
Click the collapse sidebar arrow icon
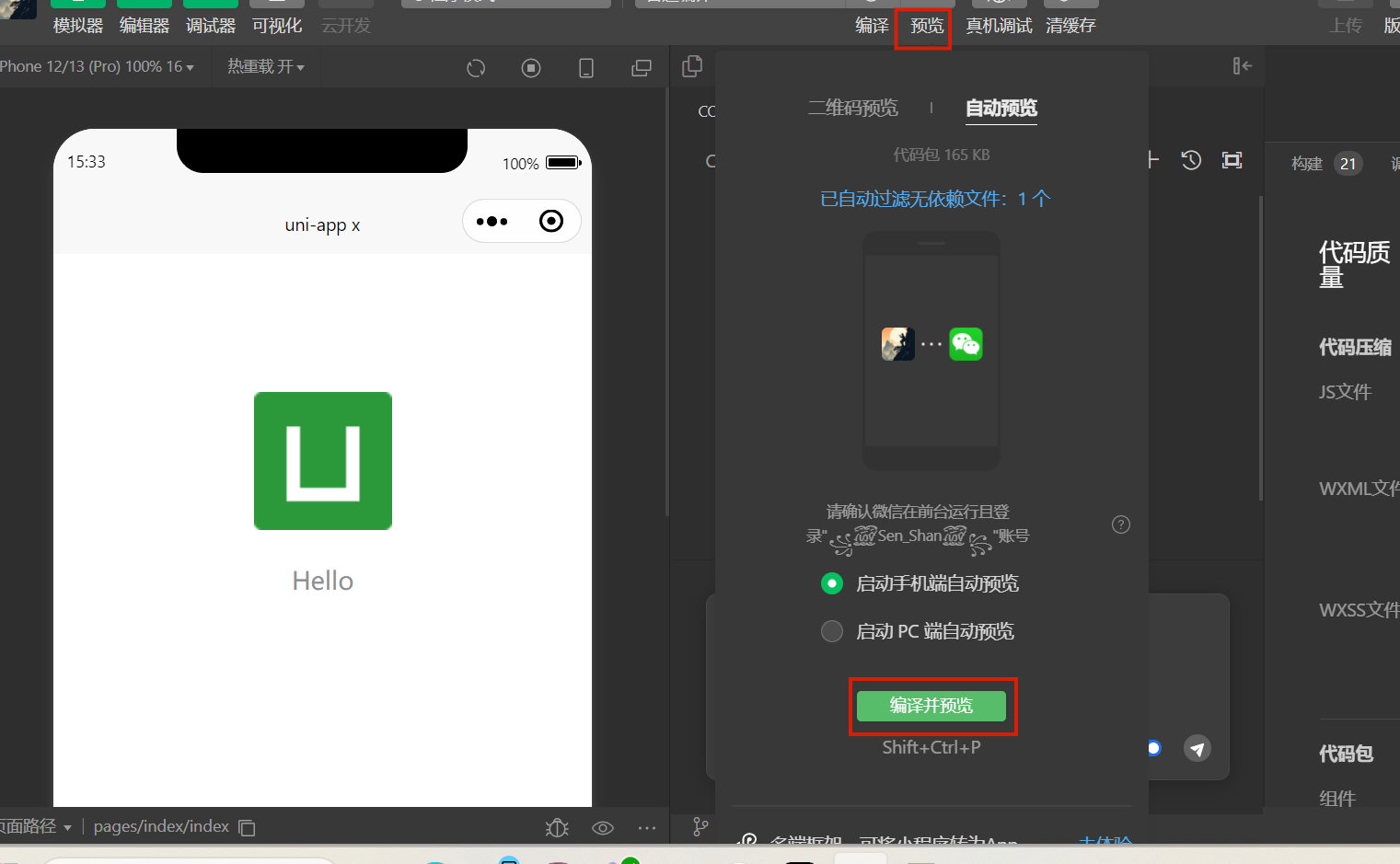click(1243, 65)
